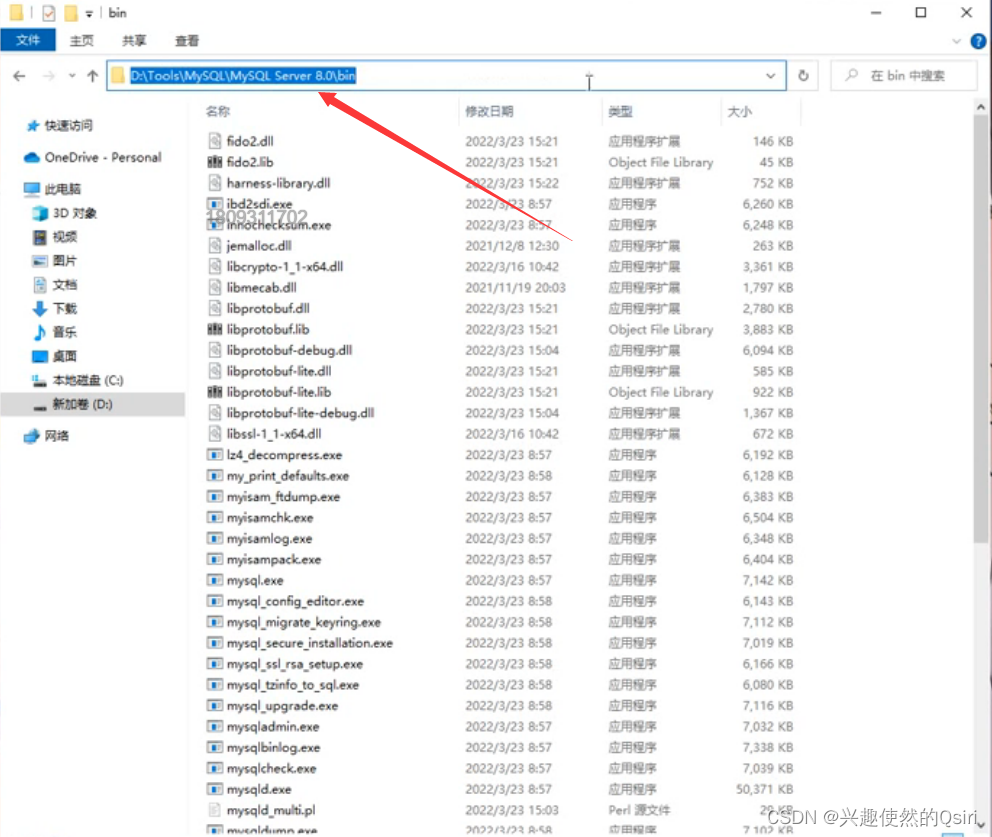Select the file libmecab.dll

[262, 287]
